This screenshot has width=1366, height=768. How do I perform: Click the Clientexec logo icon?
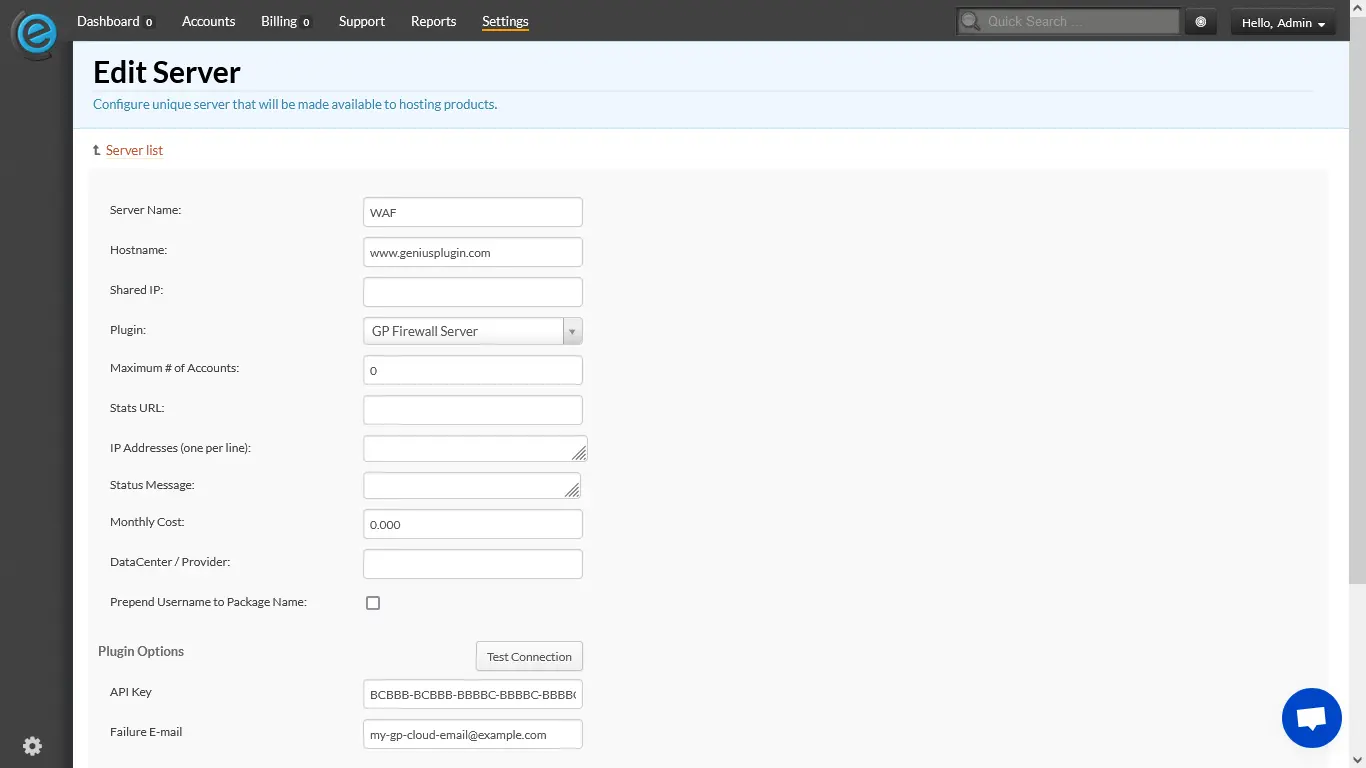36,35
